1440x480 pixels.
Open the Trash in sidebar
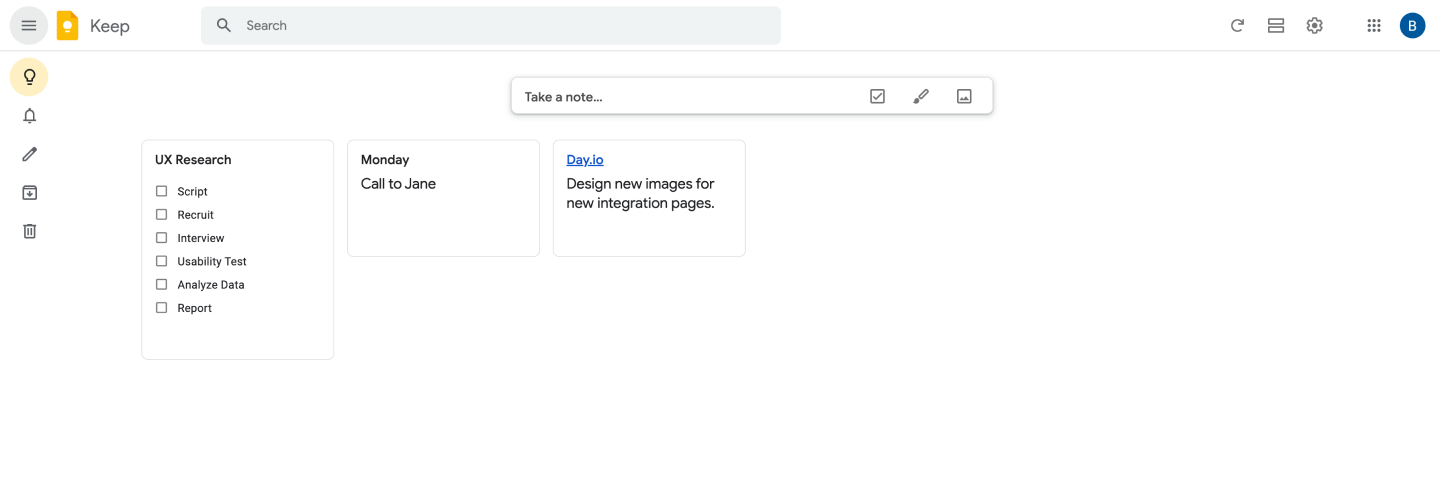pos(30,231)
